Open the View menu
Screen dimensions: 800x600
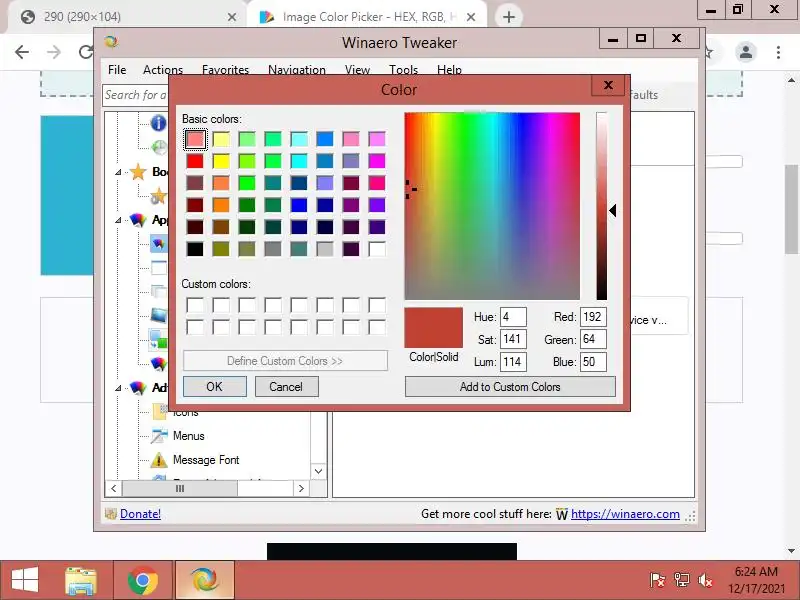(357, 69)
